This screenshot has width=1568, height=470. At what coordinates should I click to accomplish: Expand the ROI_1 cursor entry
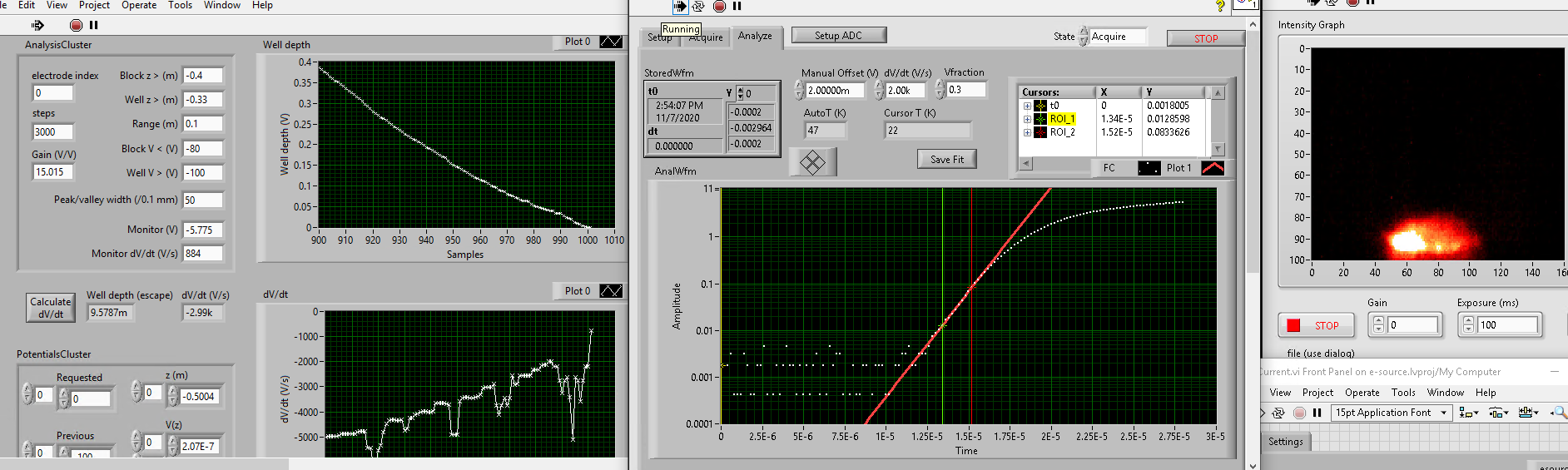1027,119
